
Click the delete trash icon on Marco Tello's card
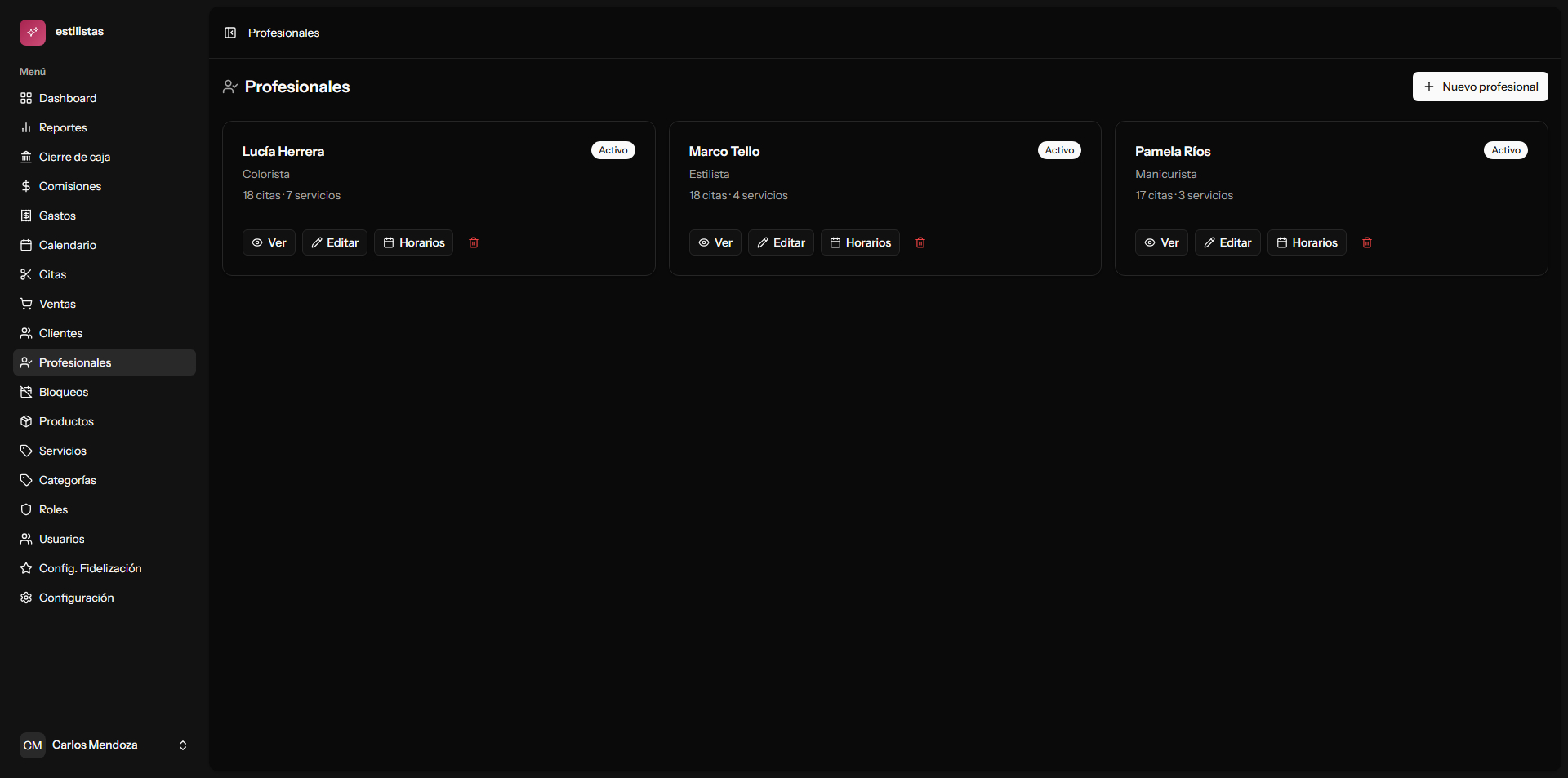920,242
